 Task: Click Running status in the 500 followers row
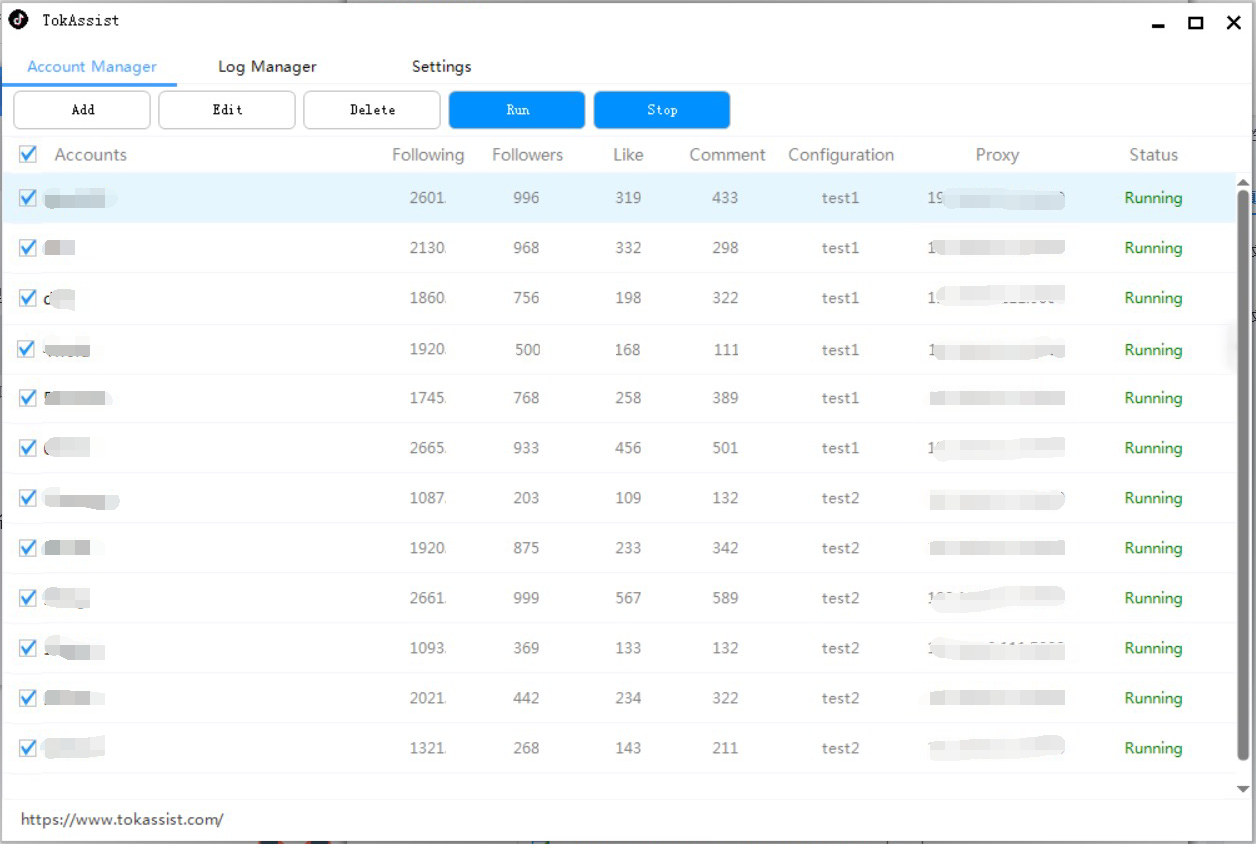point(1153,350)
